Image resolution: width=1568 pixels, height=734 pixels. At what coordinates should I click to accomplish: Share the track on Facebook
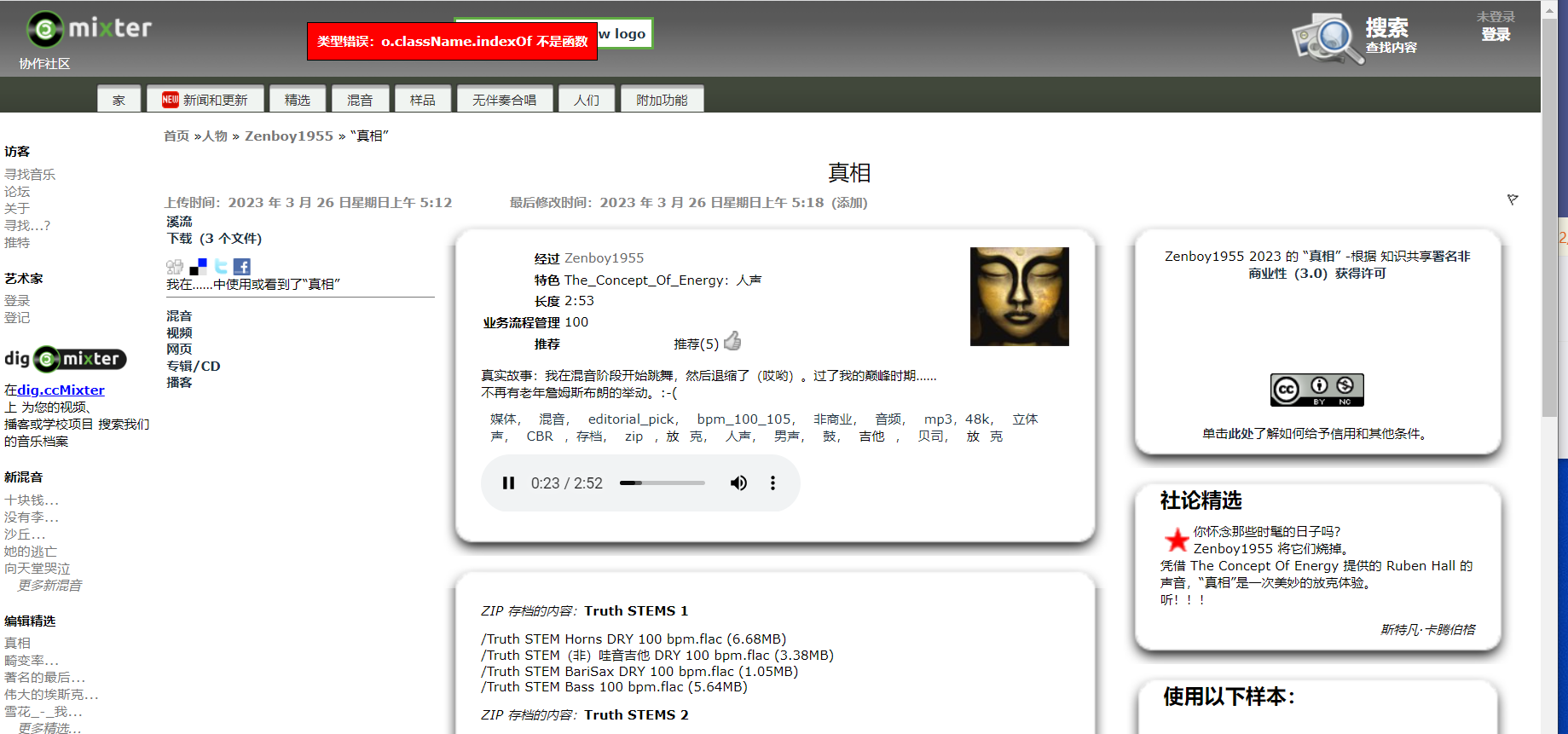coord(241,267)
